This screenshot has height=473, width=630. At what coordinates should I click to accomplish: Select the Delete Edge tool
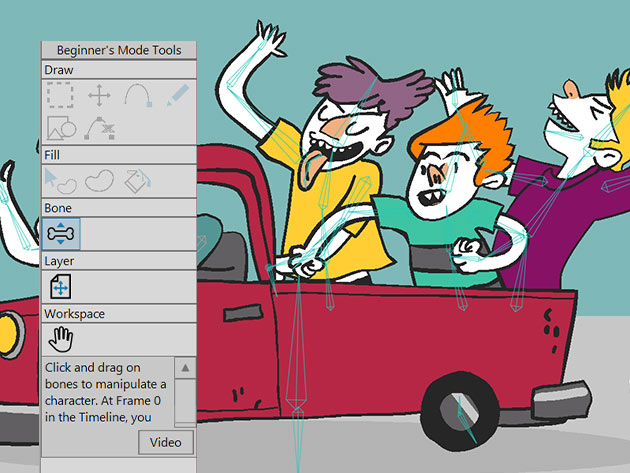(x=99, y=128)
